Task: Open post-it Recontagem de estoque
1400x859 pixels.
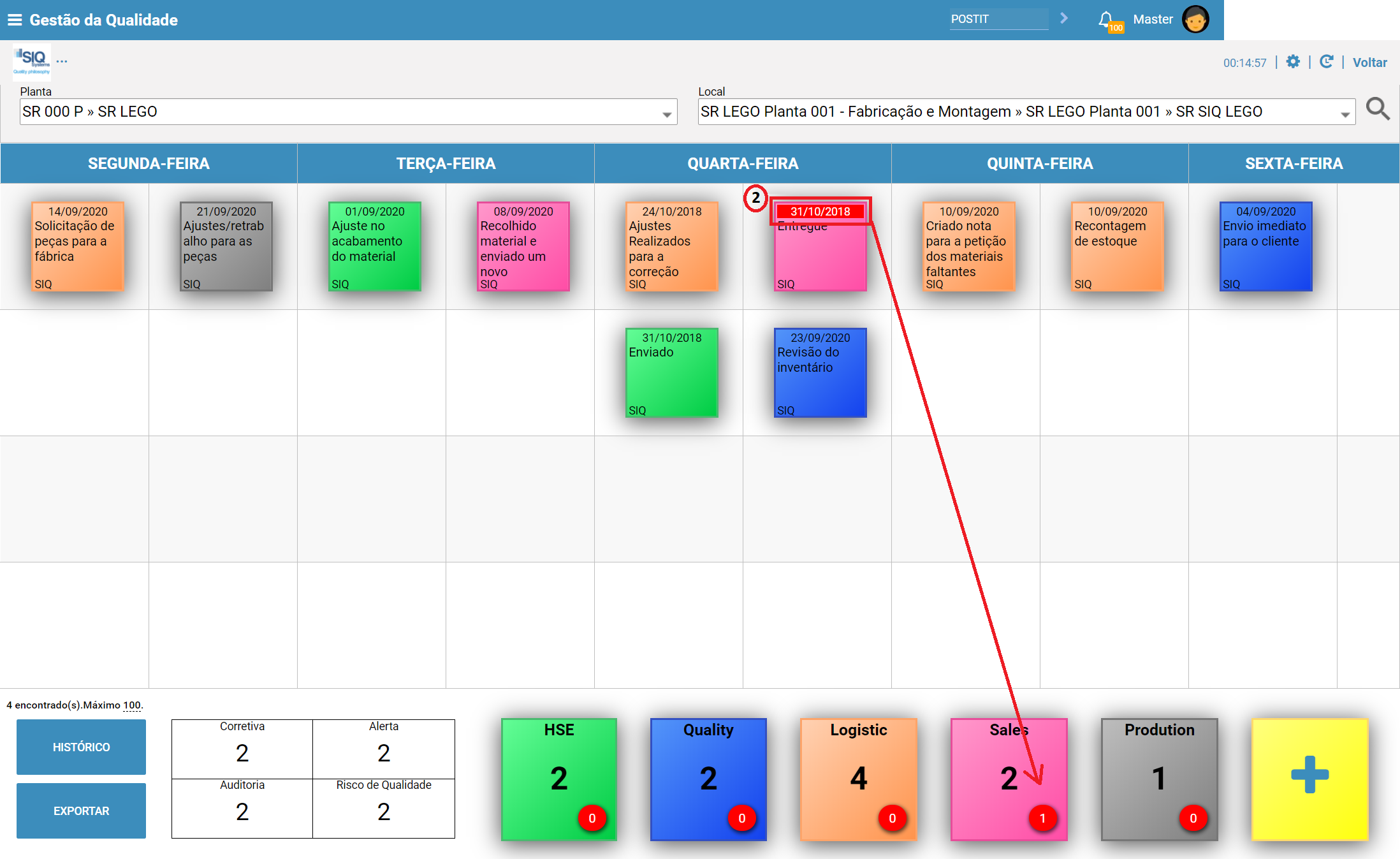Action: (x=1118, y=246)
